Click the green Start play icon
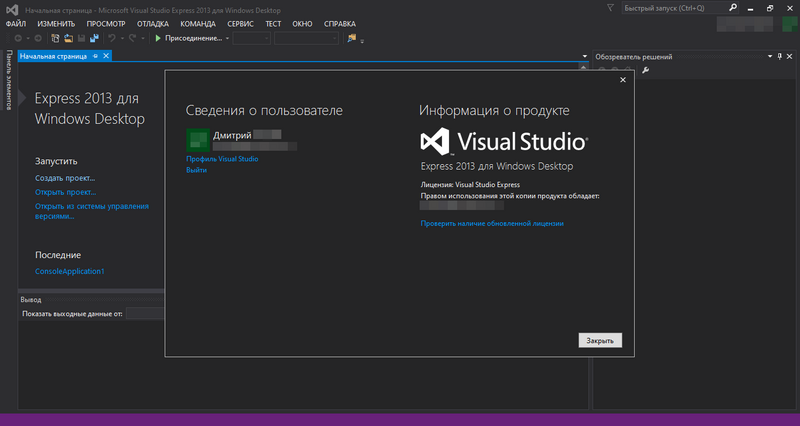The image size is (800, 426). pos(158,38)
